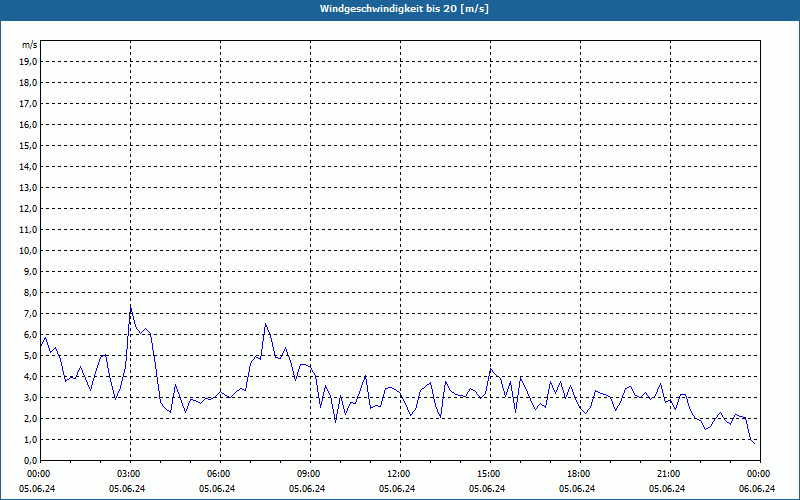Click the chart title 'Windgeschwindigkeit bis 20 [m/s]'

click(x=404, y=9)
